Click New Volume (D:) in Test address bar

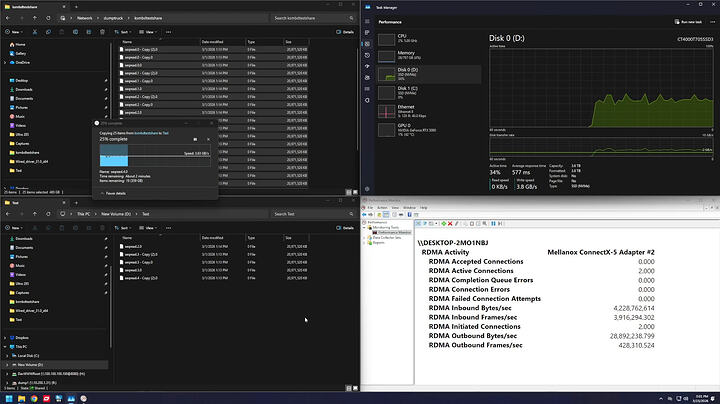(x=116, y=214)
